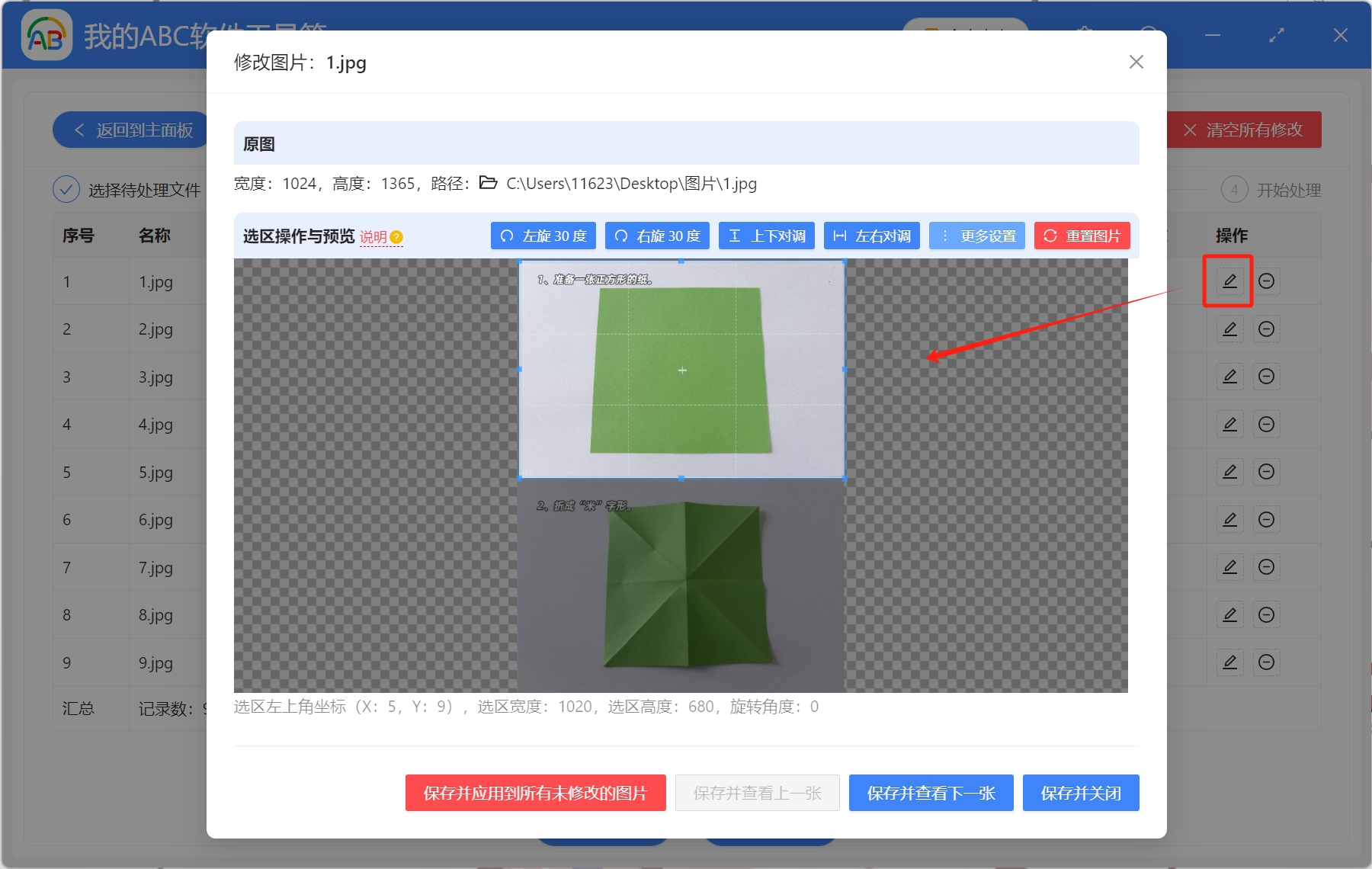Click the remove icon in the 5.jpg row
1372x869 pixels.
pyautogui.click(x=1267, y=471)
